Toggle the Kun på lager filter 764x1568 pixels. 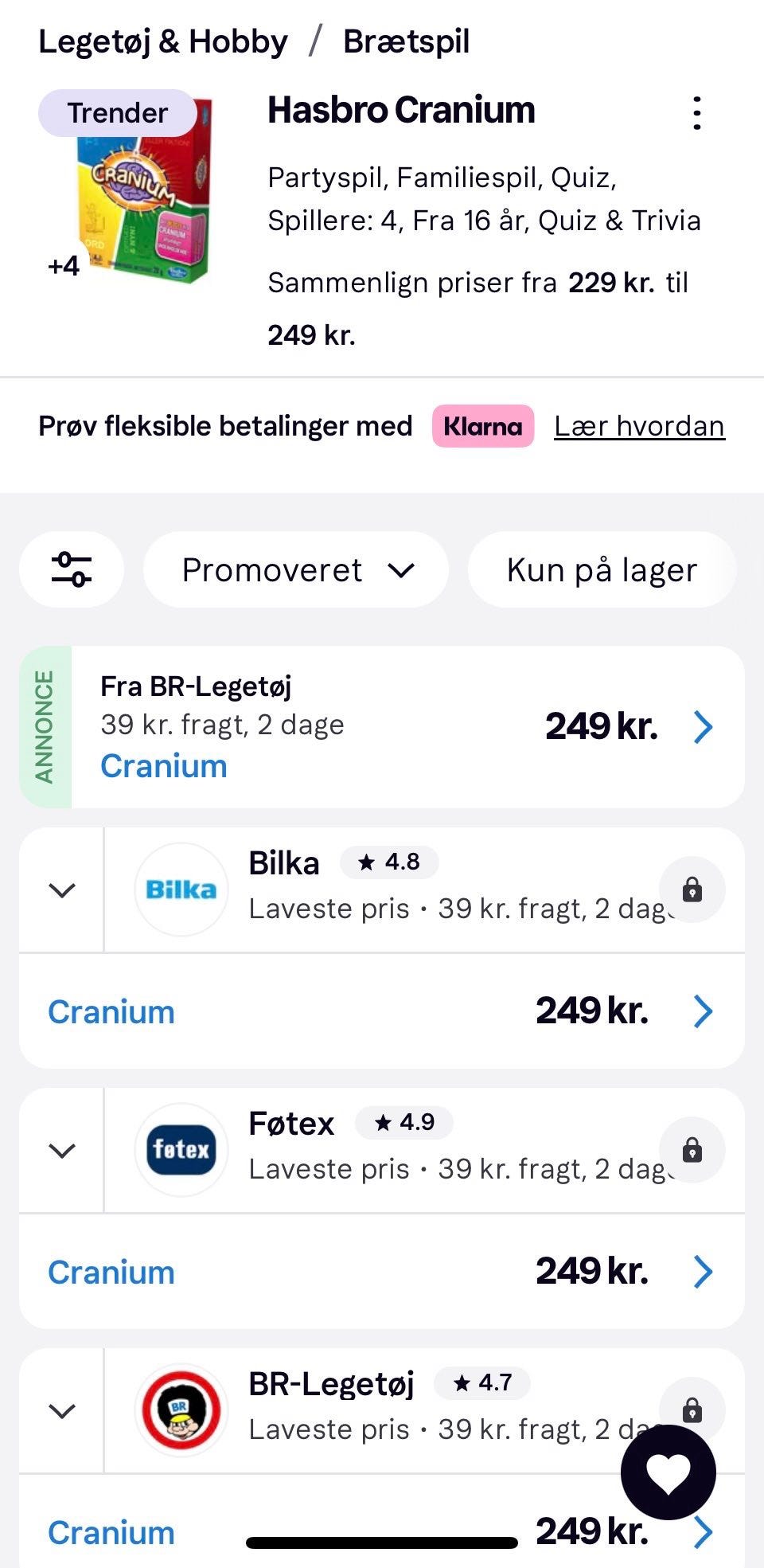(x=602, y=570)
